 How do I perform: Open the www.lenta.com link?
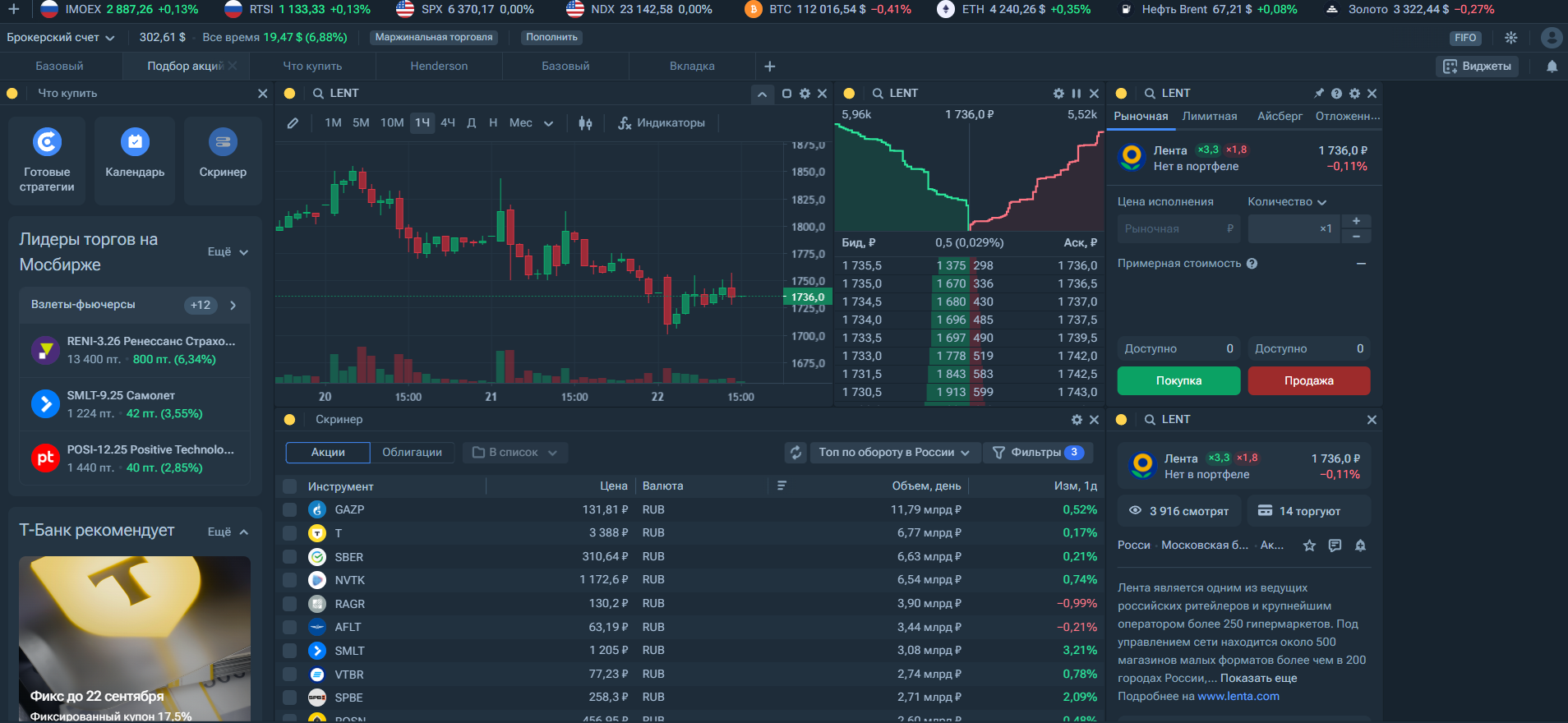(1238, 696)
